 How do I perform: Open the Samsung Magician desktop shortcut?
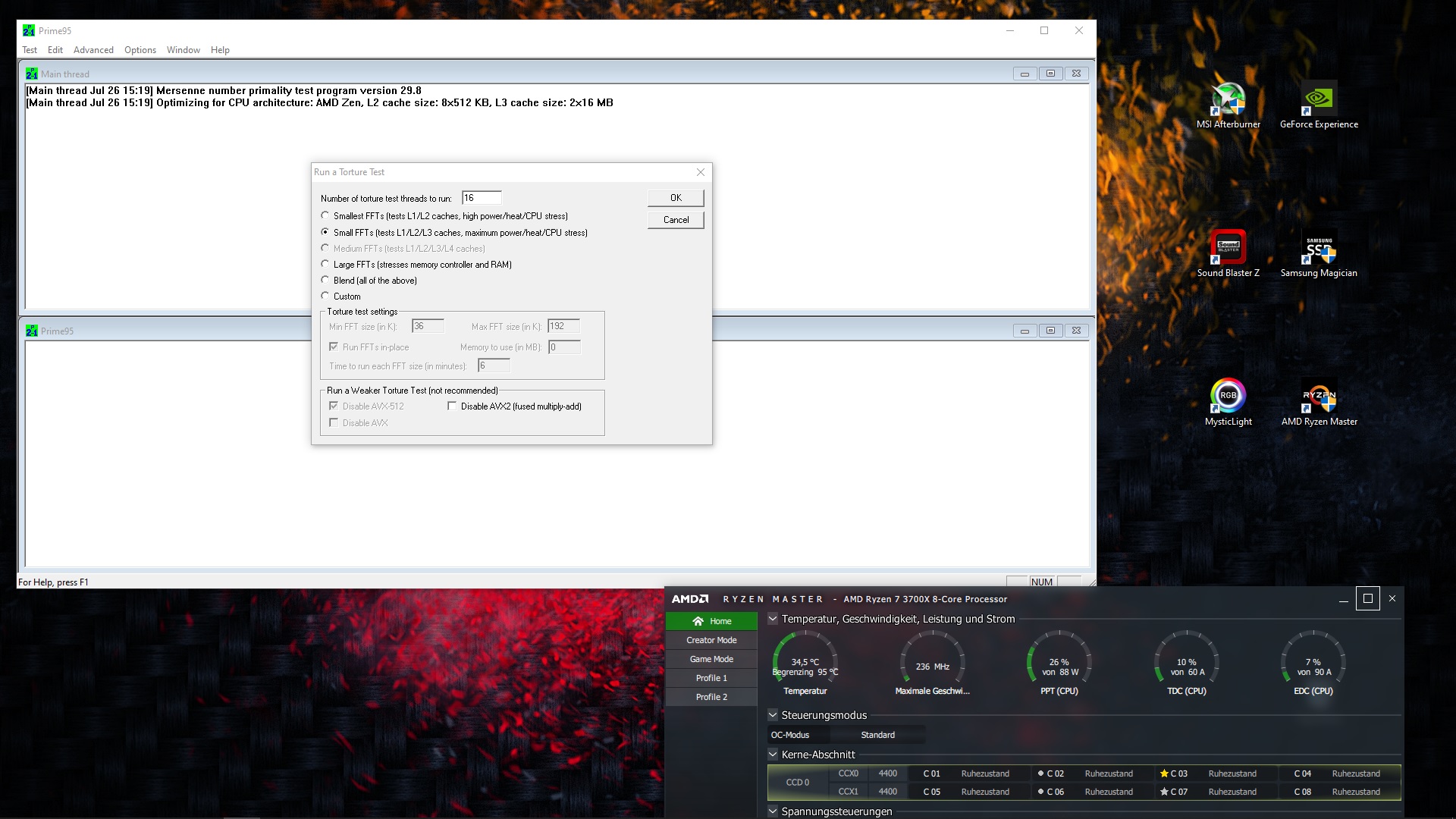1319,247
